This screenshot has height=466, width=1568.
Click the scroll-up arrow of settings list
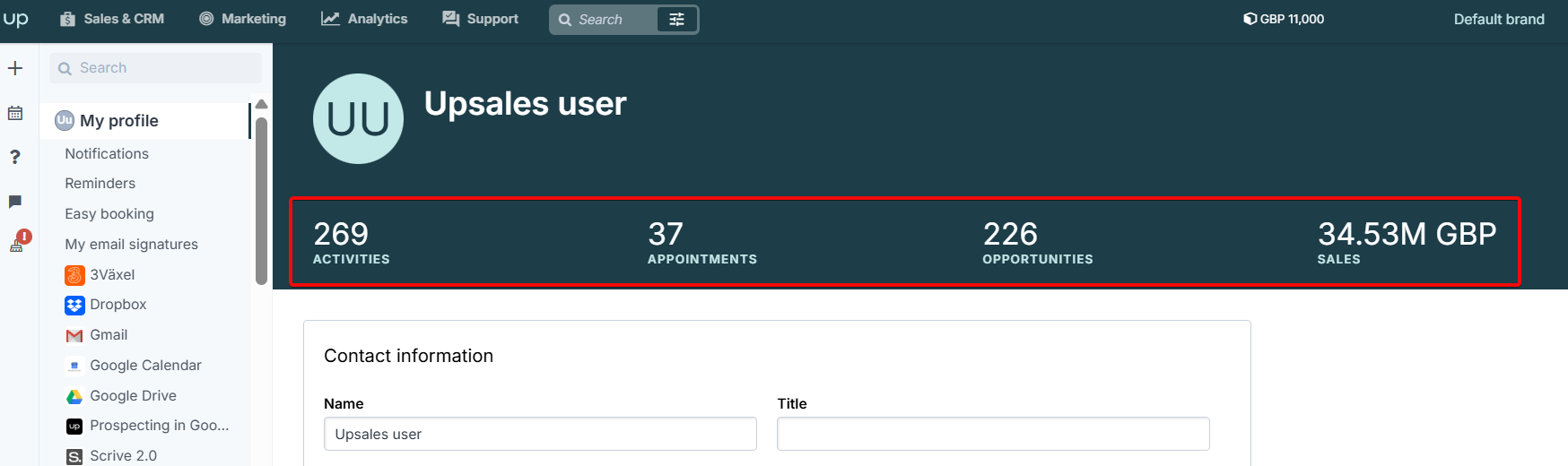[262, 104]
